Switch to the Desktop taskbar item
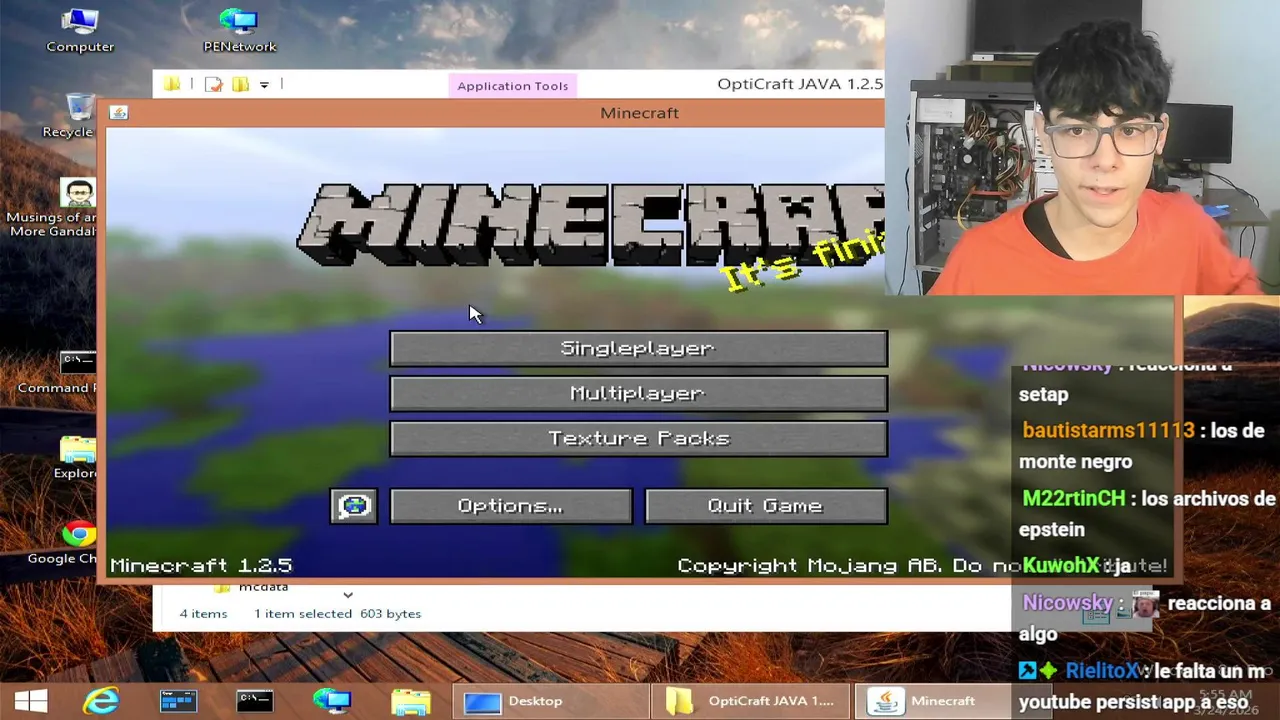1280x720 pixels. (550, 701)
